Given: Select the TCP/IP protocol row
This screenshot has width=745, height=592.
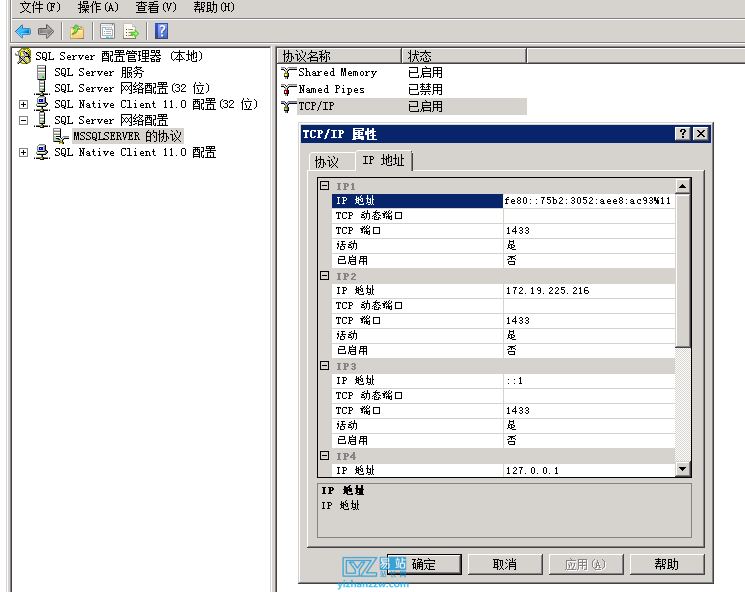Looking at the screenshot, I should (x=403, y=106).
